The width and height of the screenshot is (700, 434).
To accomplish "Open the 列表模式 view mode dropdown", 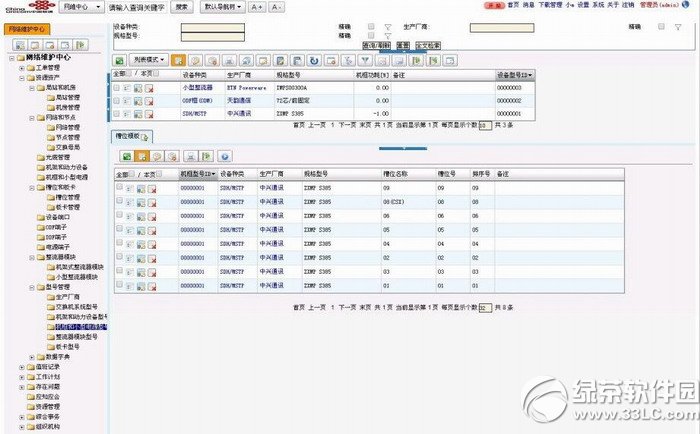I will 149,60.
